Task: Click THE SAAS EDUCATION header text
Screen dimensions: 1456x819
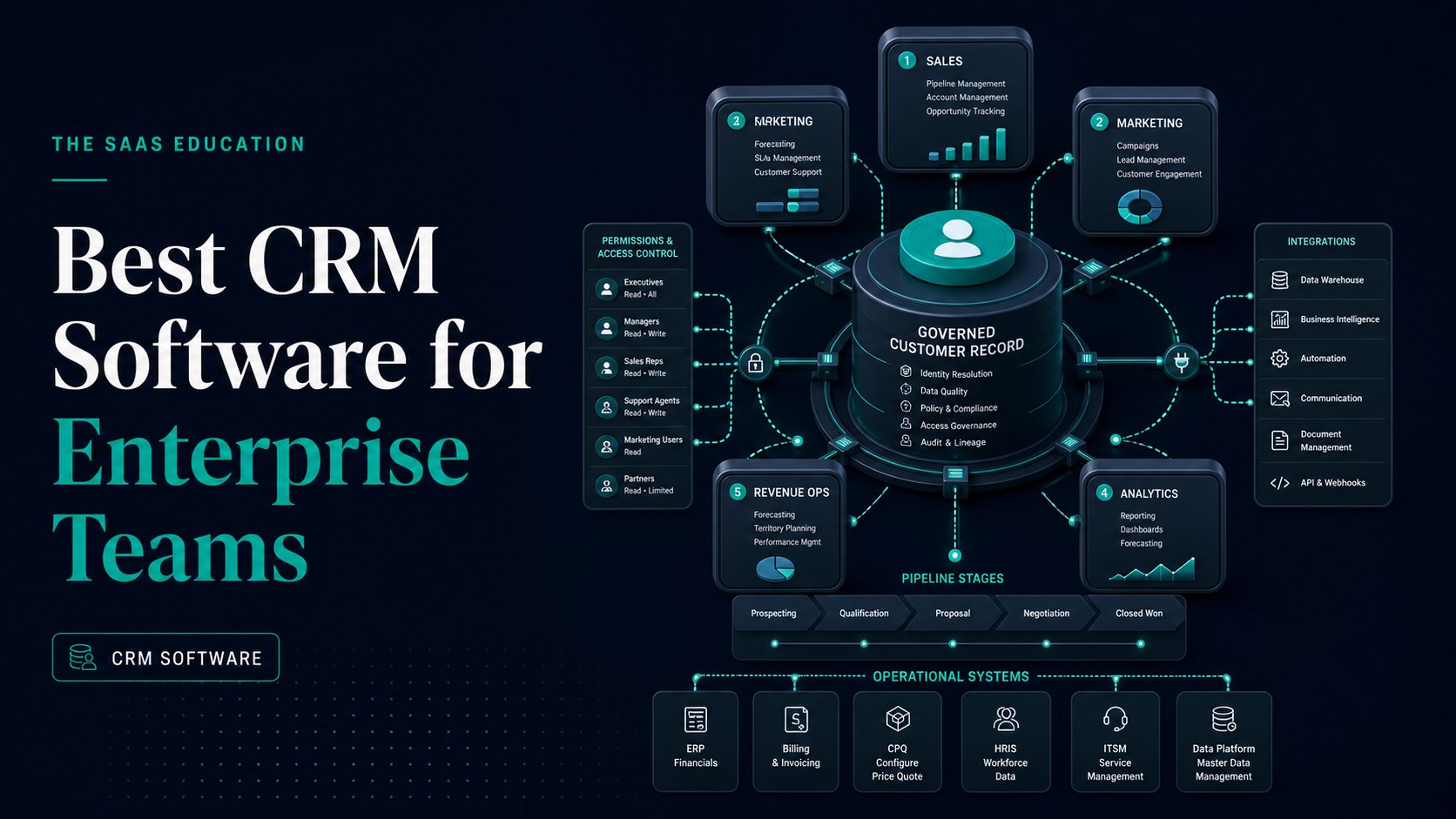Action: point(179,144)
